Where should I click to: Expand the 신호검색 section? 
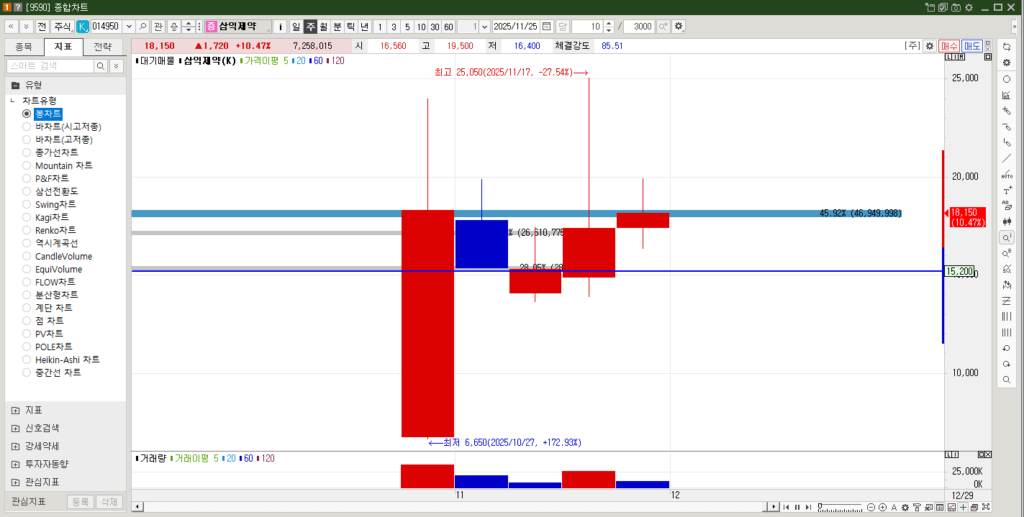click(15, 428)
